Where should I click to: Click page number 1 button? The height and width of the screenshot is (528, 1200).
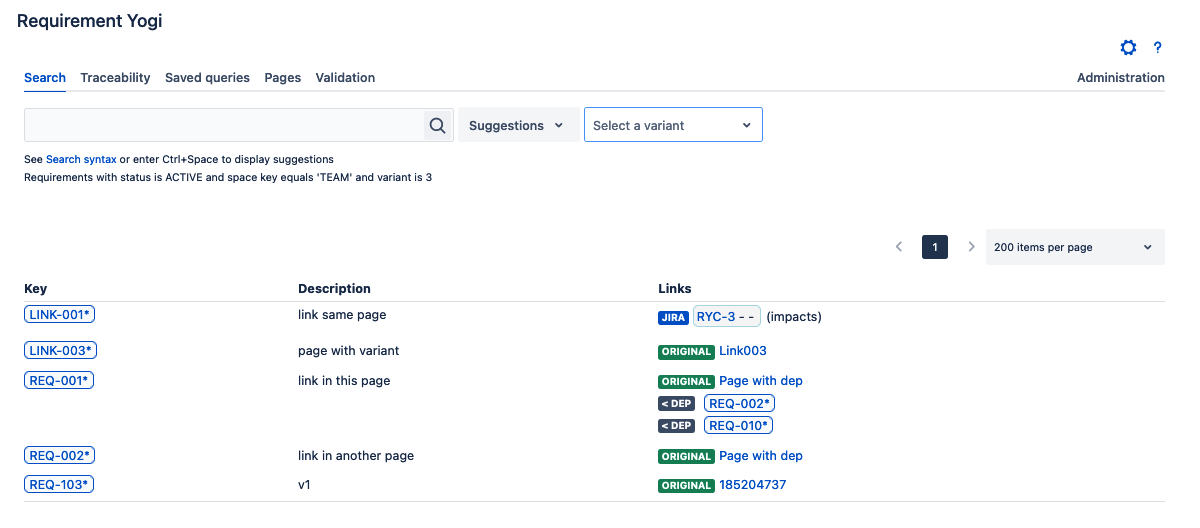(x=934, y=247)
